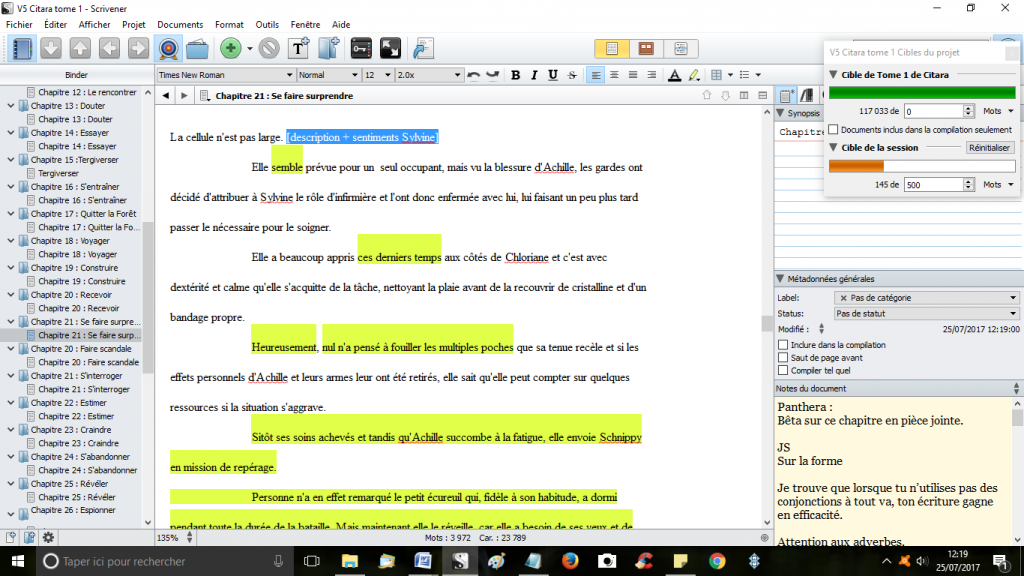This screenshot has width=1024, height=576.
Task: Open the session Mots unit dropdown
Action: coord(999,185)
